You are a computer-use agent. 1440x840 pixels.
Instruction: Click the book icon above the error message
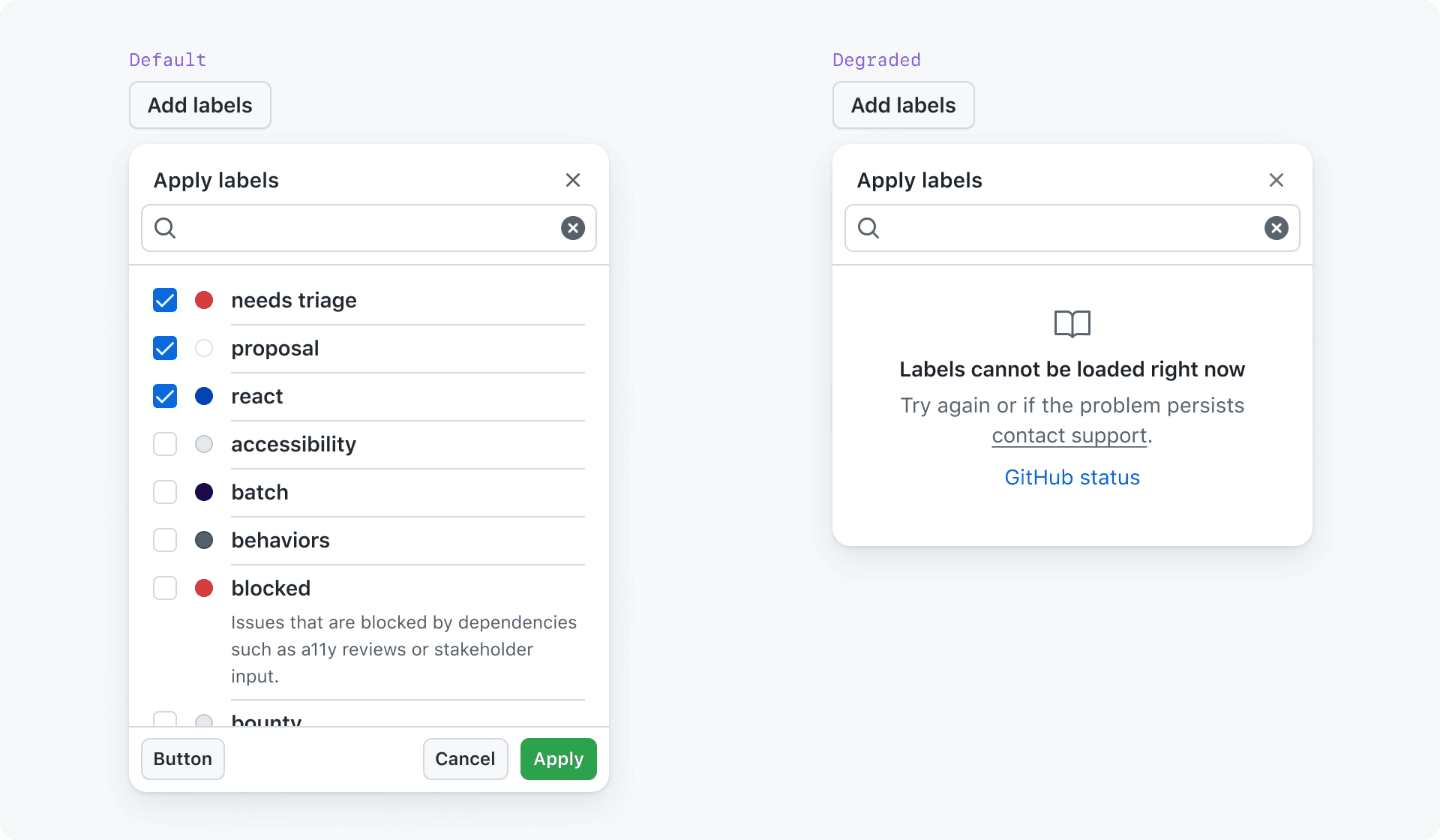[x=1072, y=324]
